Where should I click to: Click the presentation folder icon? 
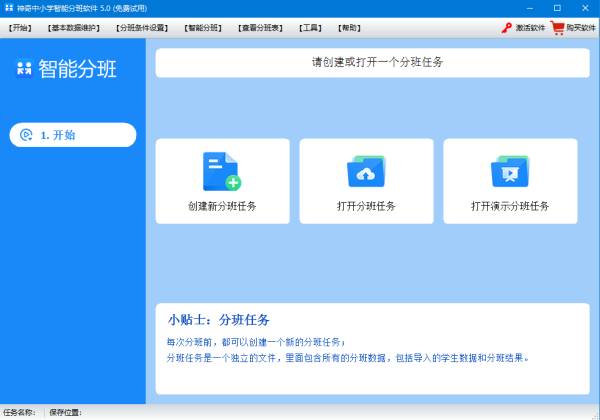(510, 171)
